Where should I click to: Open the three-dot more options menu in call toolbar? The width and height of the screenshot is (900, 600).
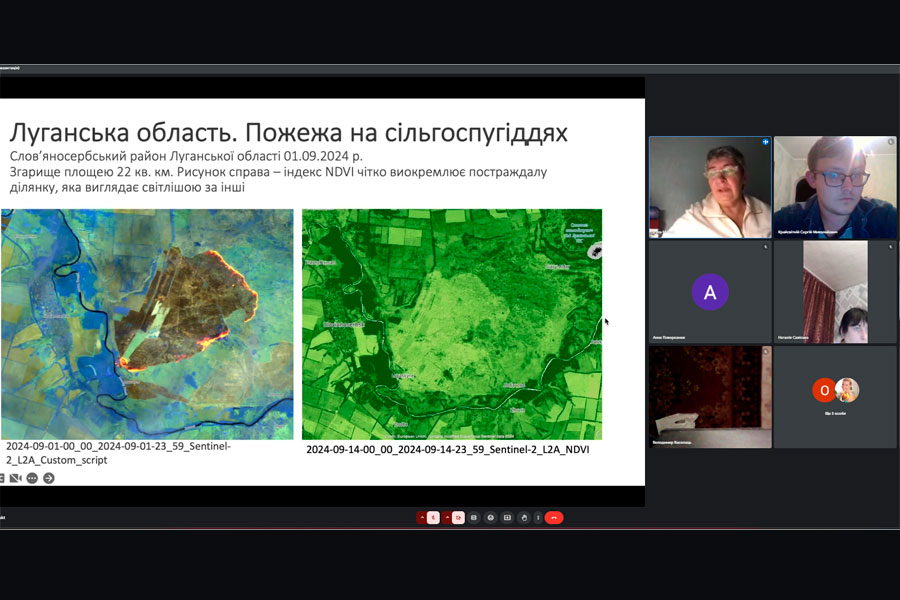pos(538,518)
